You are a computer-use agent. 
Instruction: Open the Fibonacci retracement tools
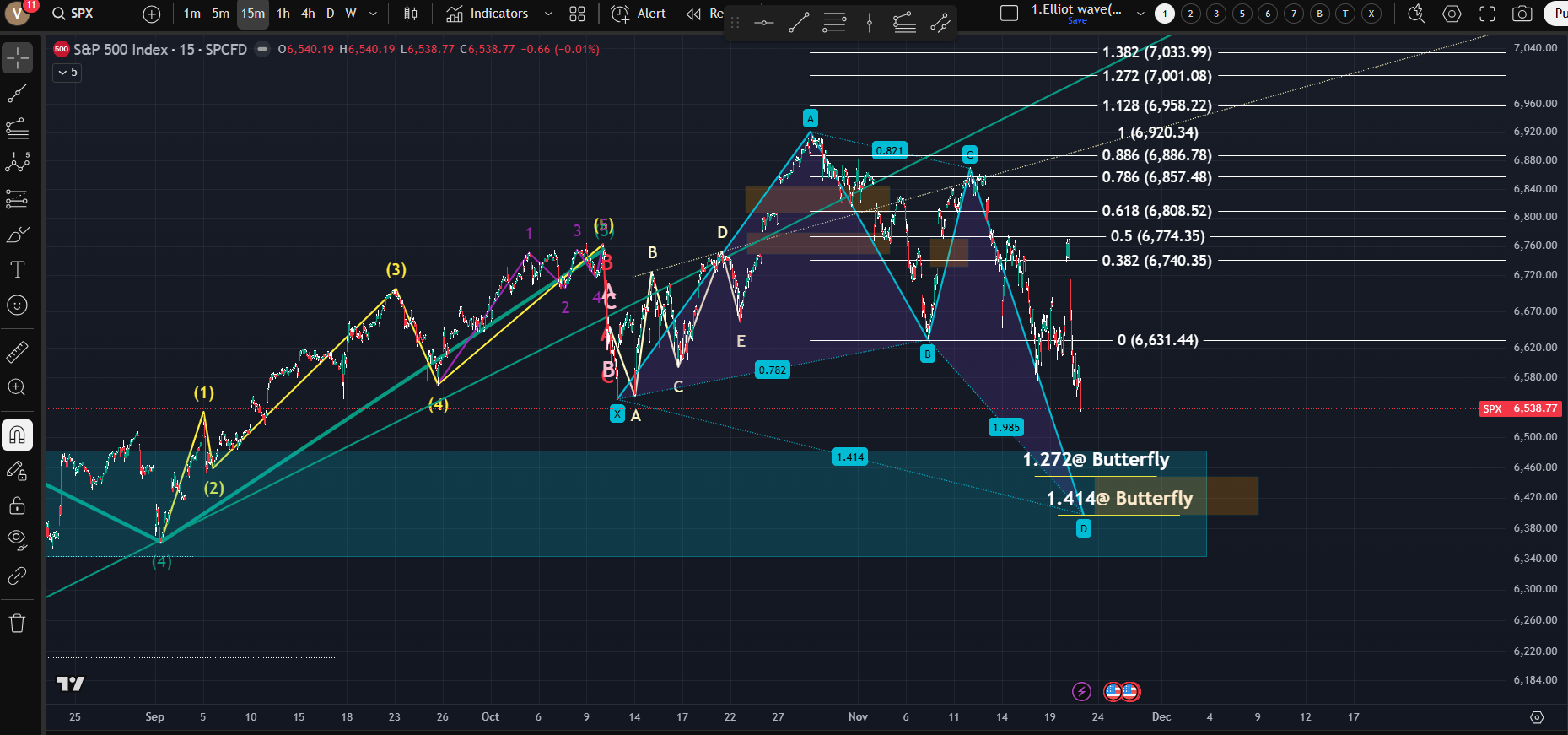pyautogui.click(x=17, y=129)
